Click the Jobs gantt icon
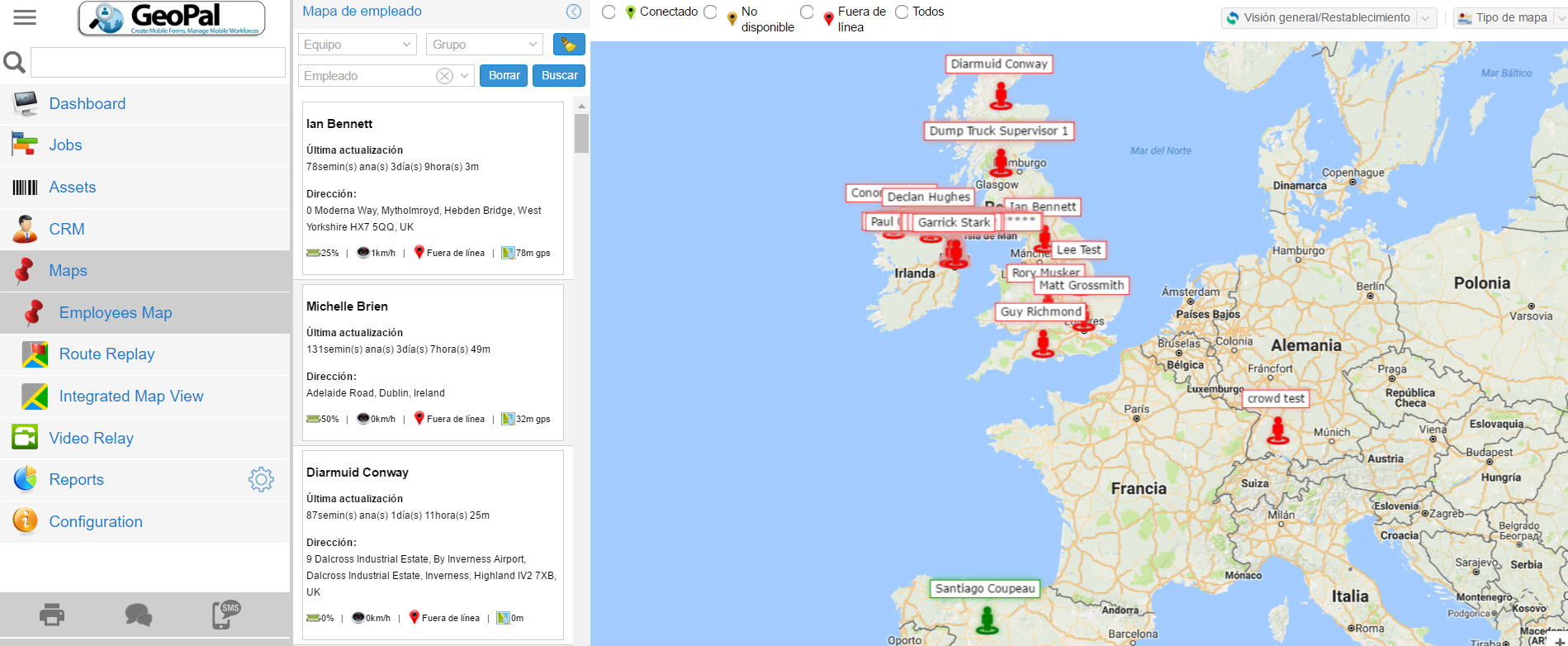1568x646 pixels. 25,145
